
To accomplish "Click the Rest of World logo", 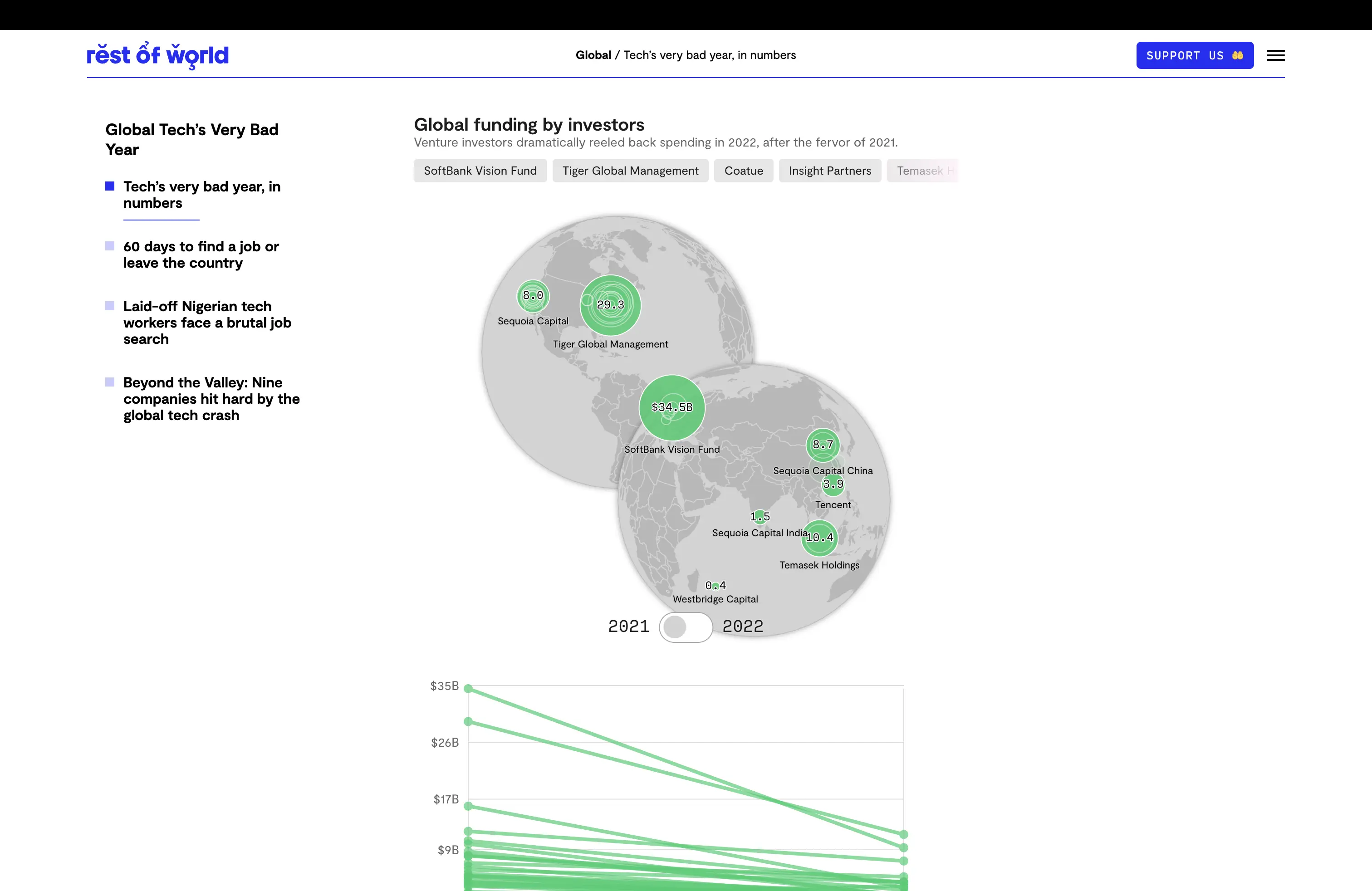I will pyautogui.click(x=157, y=55).
